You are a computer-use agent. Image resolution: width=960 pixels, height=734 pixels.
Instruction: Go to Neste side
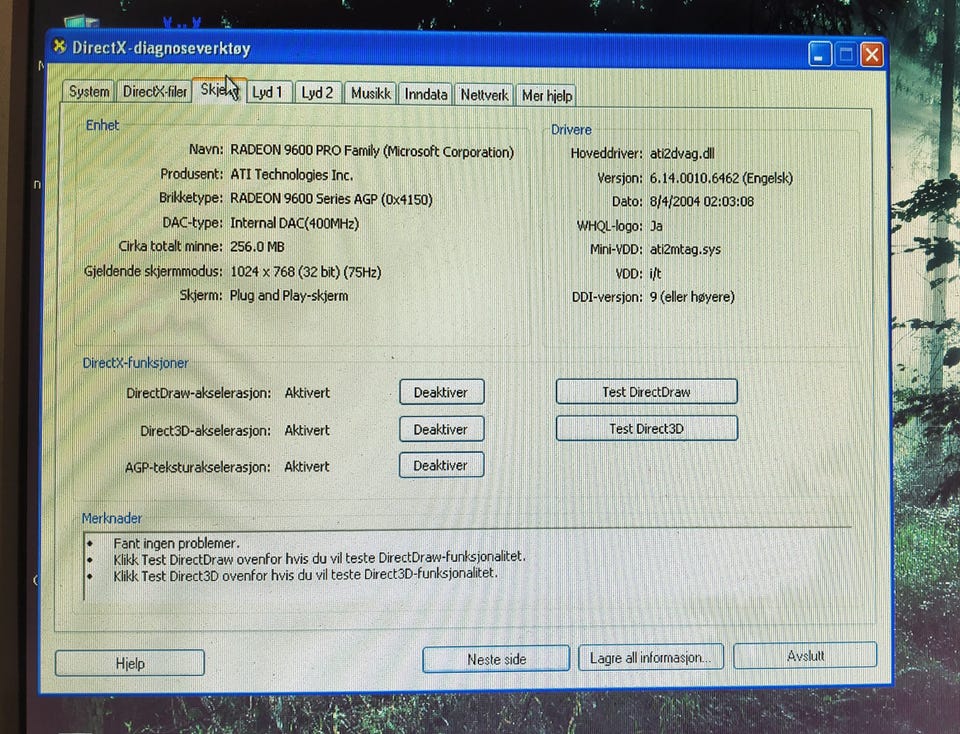click(496, 659)
